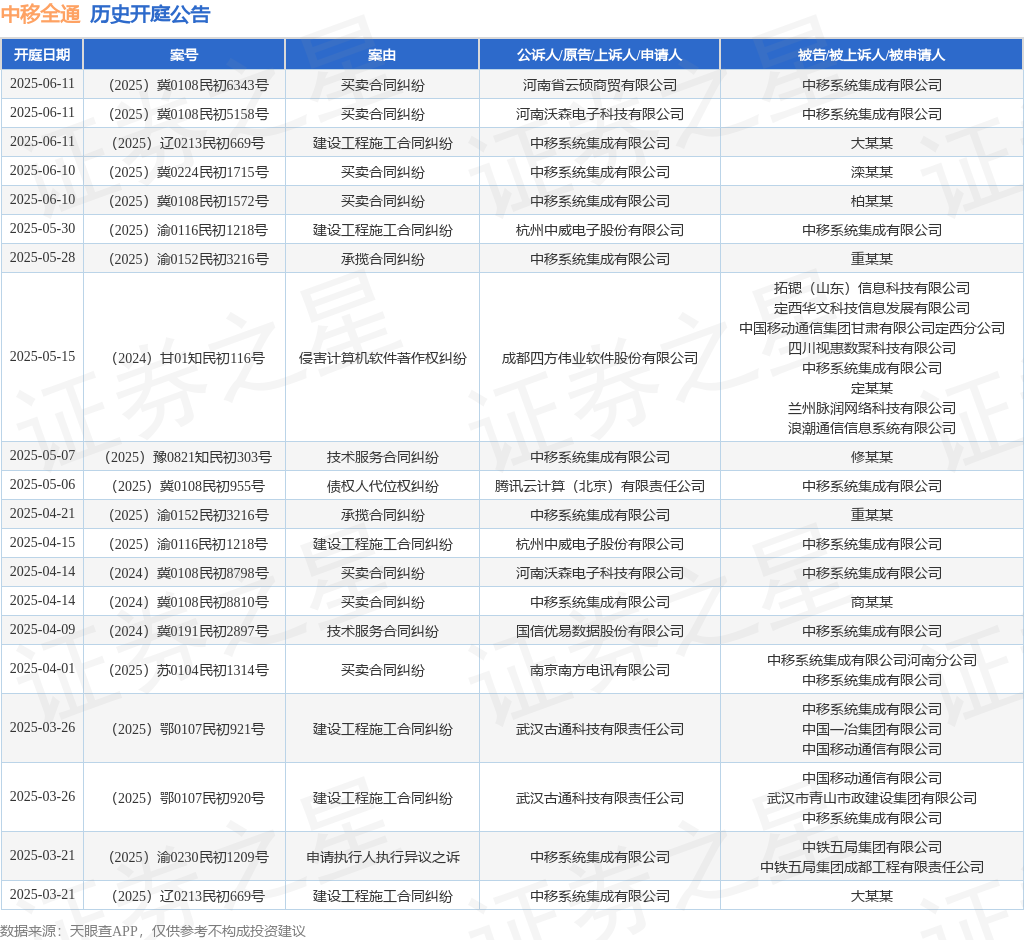Image resolution: width=1024 pixels, height=940 pixels.
Task: Click the 案由 column header
Action: click(x=382, y=55)
